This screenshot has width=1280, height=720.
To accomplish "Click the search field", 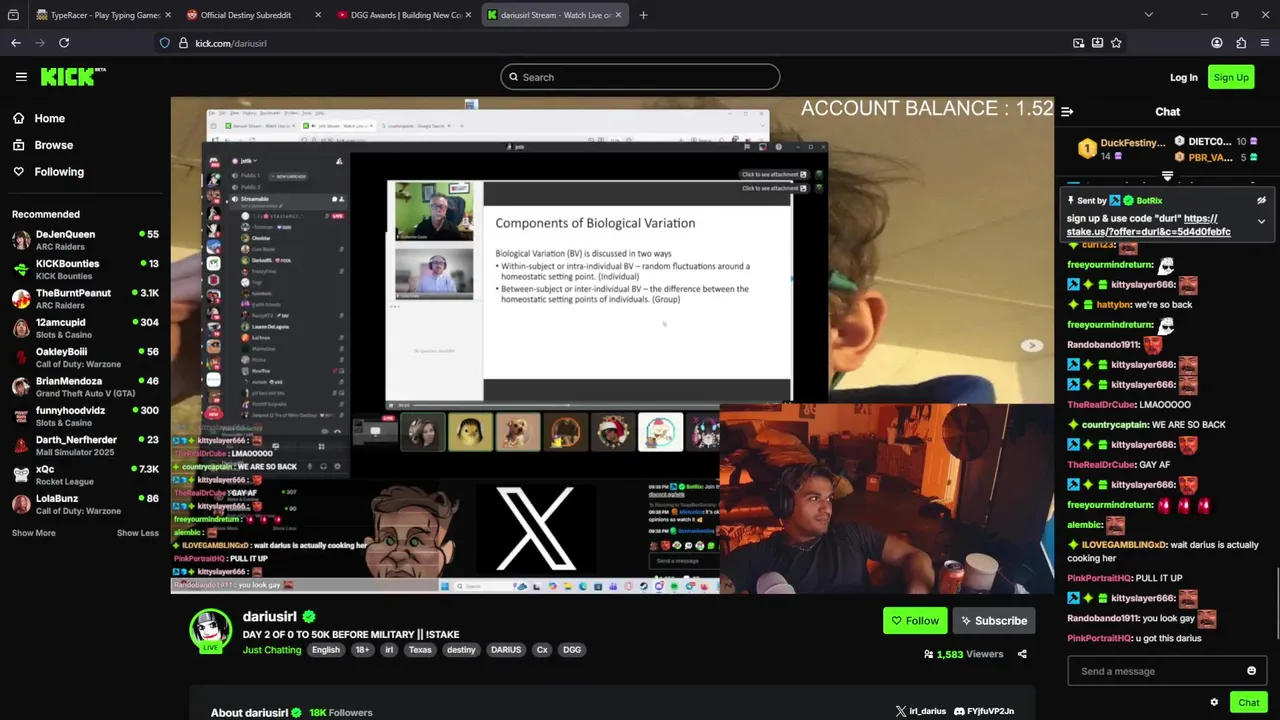I will [x=640, y=77].
